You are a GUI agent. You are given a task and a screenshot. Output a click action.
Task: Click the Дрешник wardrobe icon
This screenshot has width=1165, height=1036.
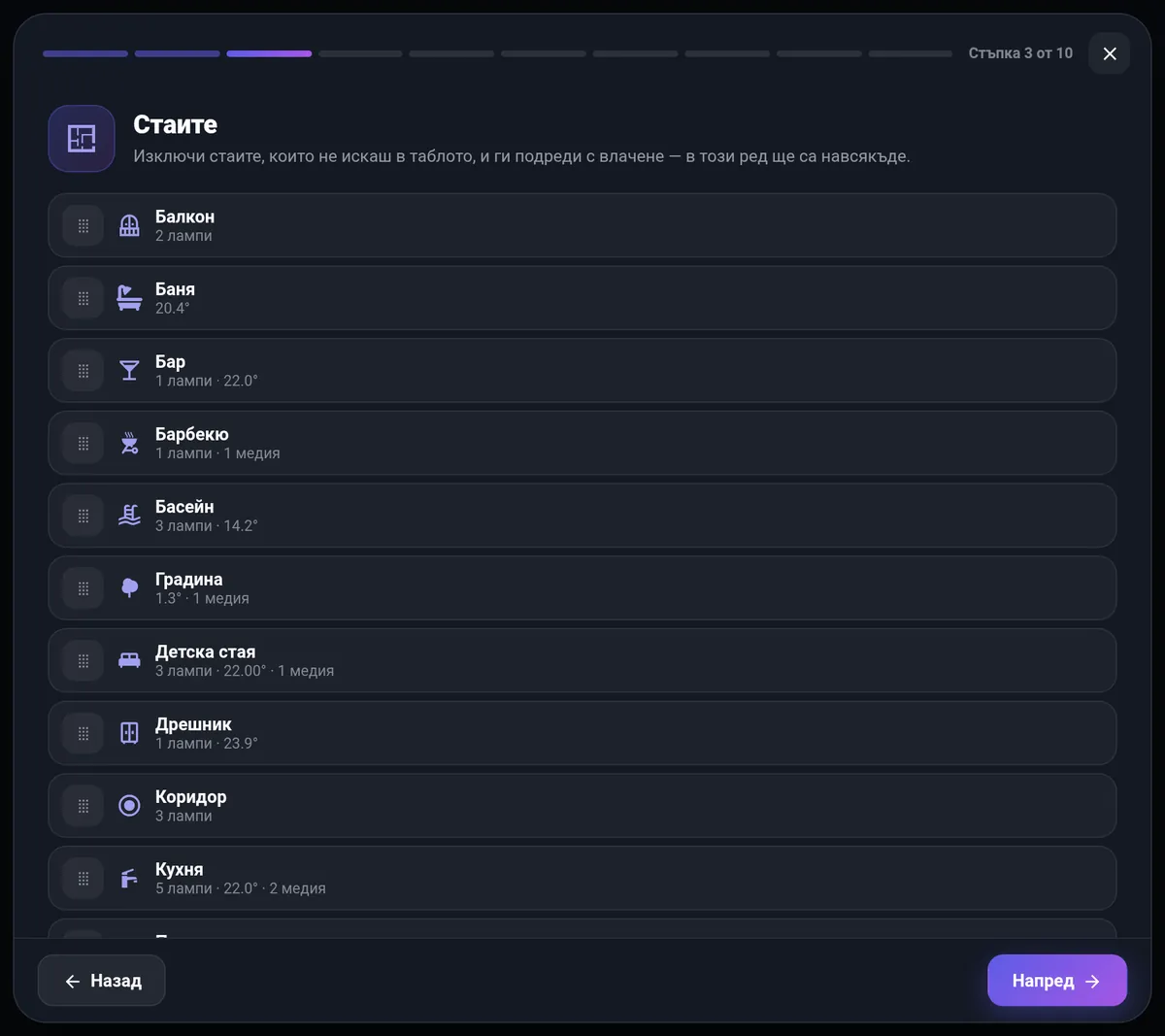coord(129,733)
